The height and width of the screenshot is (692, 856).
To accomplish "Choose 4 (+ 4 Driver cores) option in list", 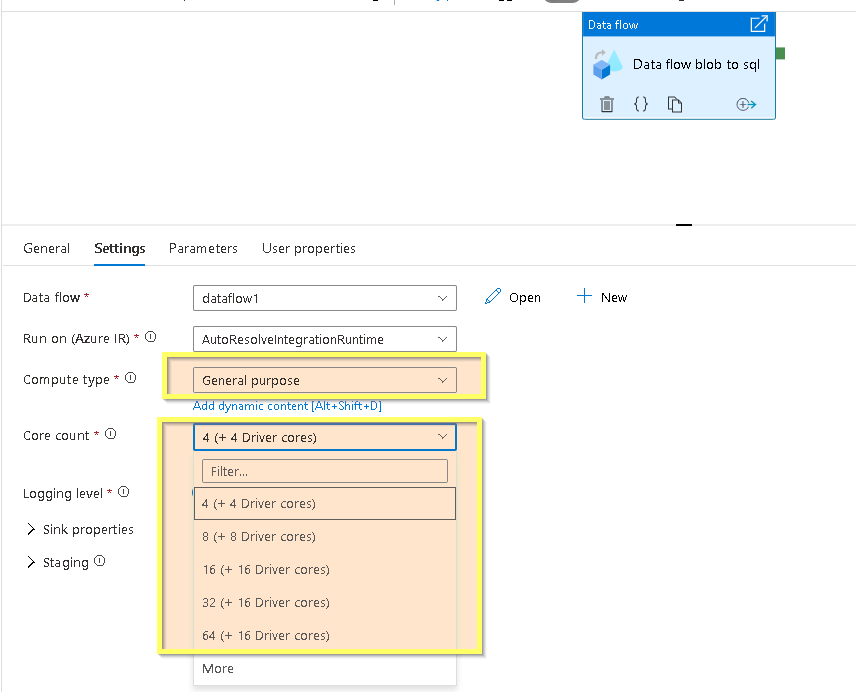I will pos(325,503).
